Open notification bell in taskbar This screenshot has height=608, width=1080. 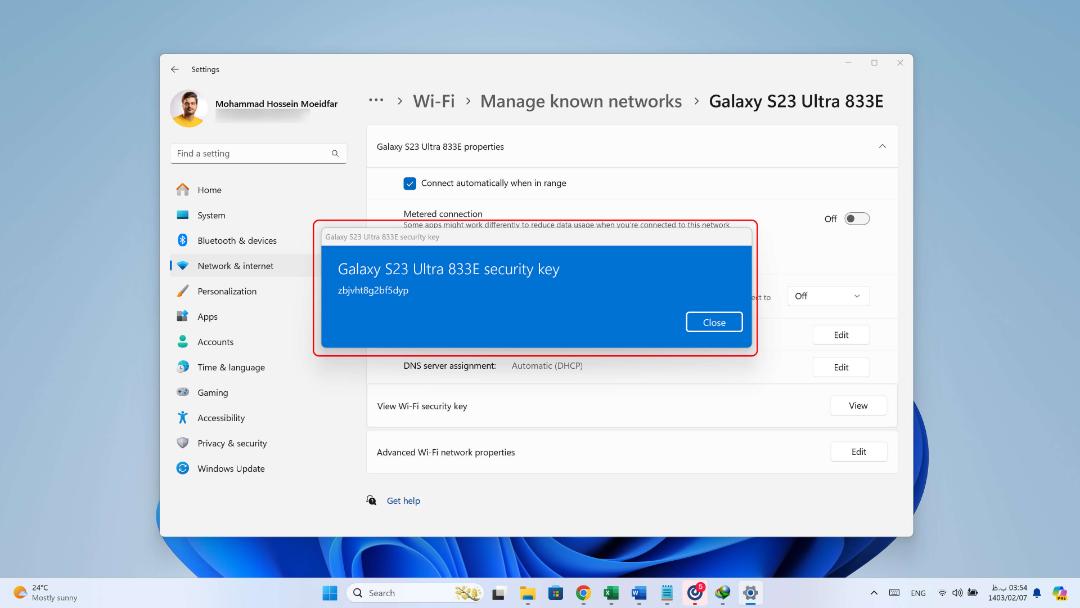tap(1037, 593)
